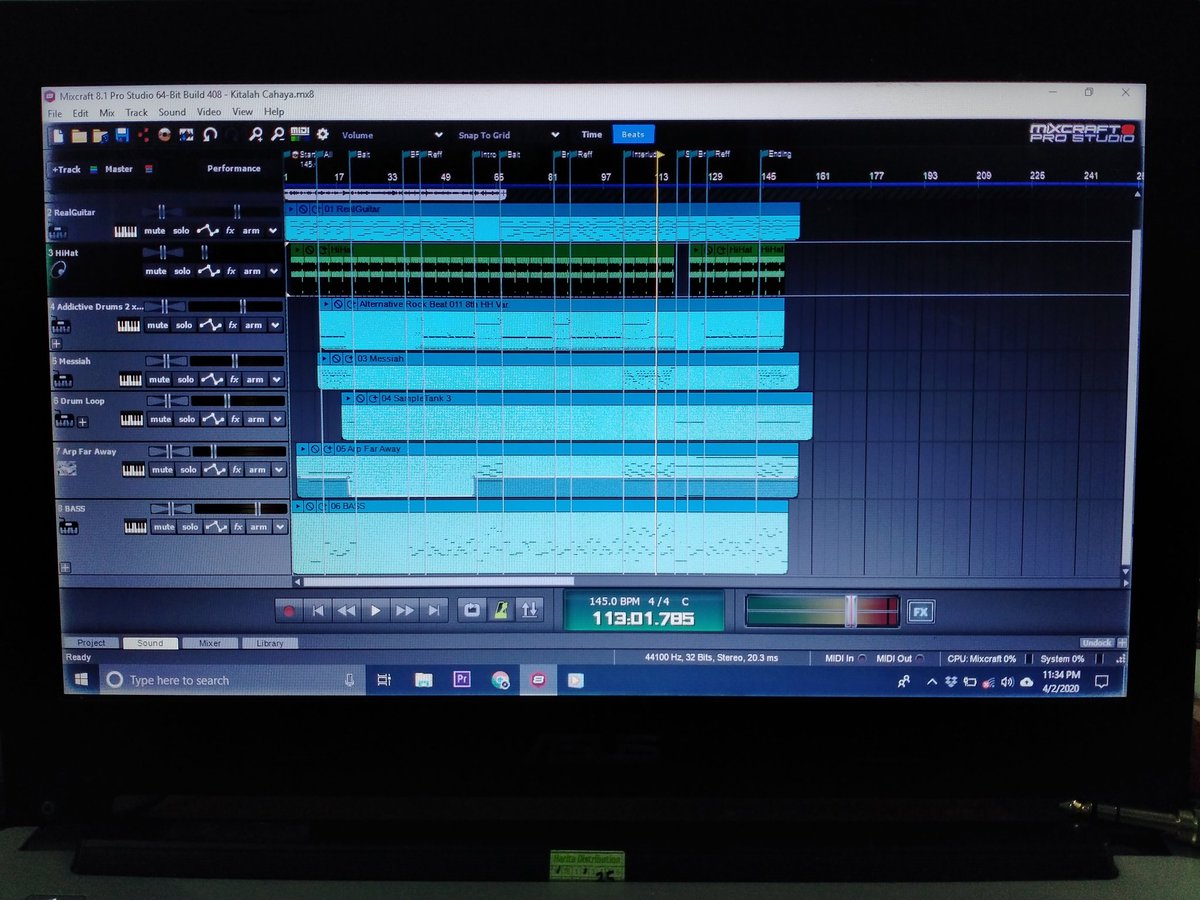Click the Ending timeline marker
The height and width of the screenshot is (900, 1200).
click(x=778, y=154)
